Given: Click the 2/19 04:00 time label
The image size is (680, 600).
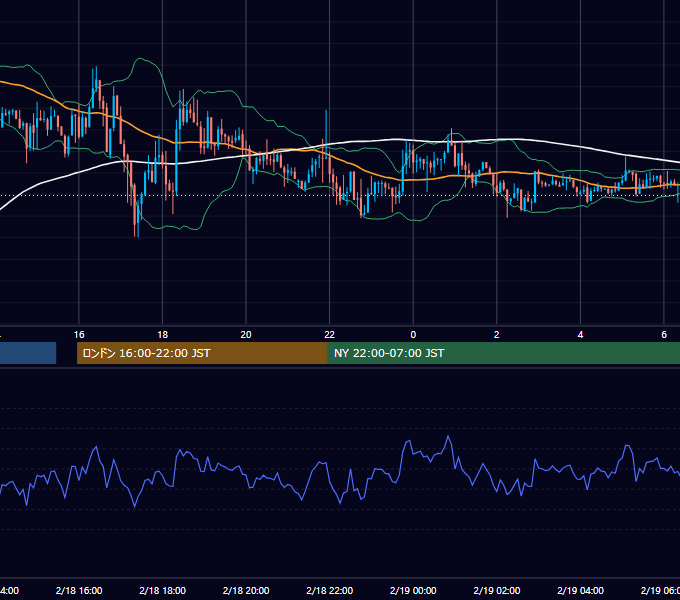Looking at the screenshot, I should coord(580,590).
